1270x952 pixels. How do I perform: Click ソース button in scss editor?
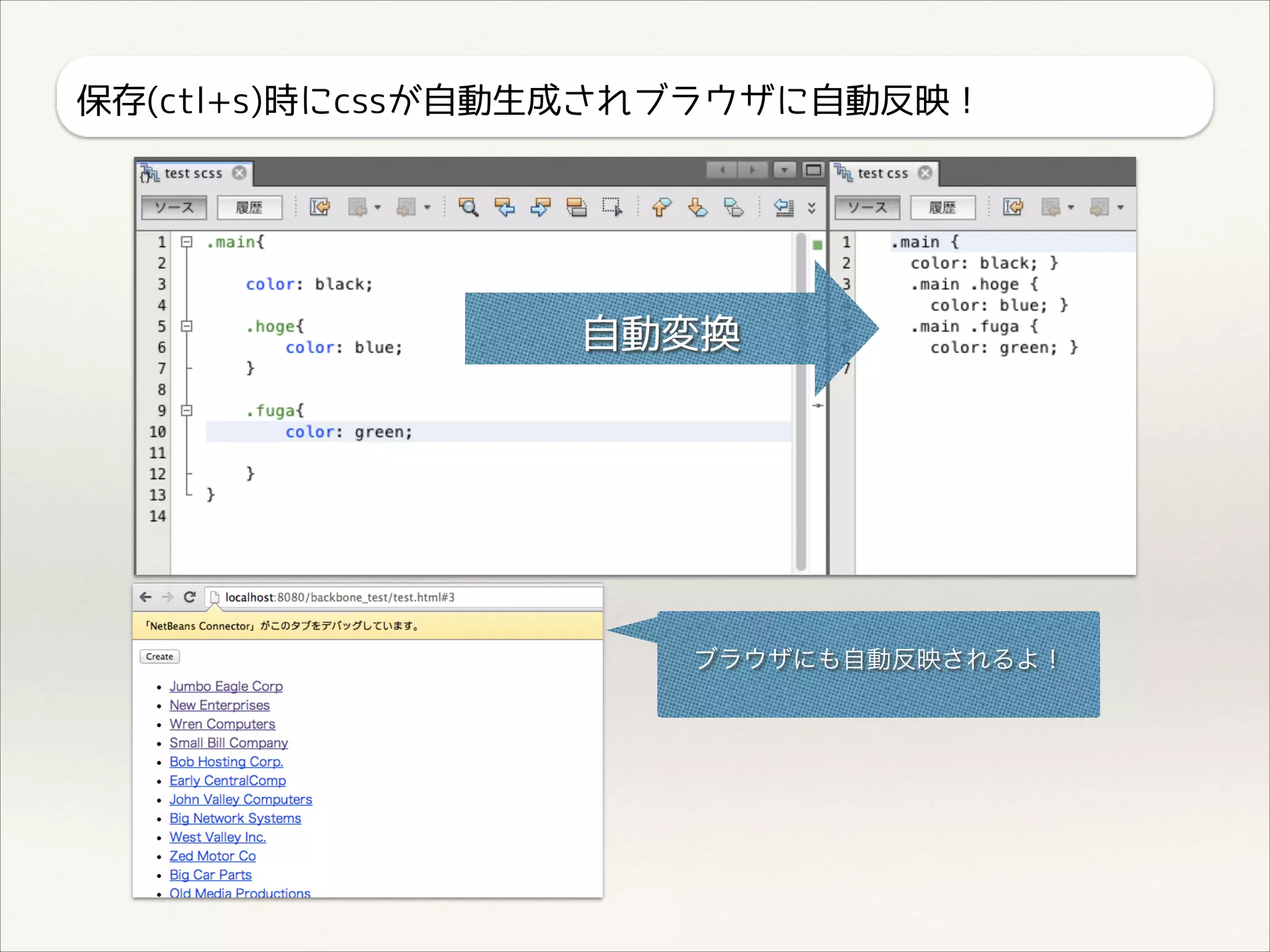click(174, 208)
